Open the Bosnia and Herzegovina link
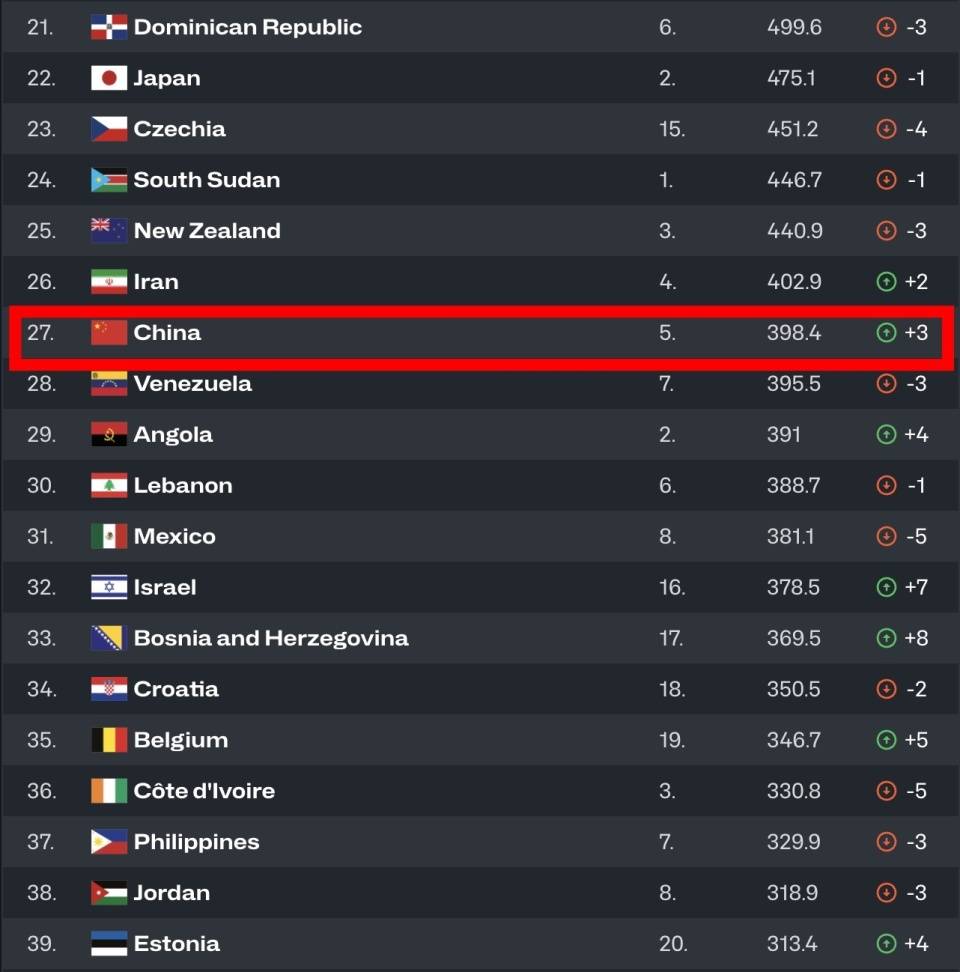The height and width of the screenshot is (972, 960). (x=270, y=638)
